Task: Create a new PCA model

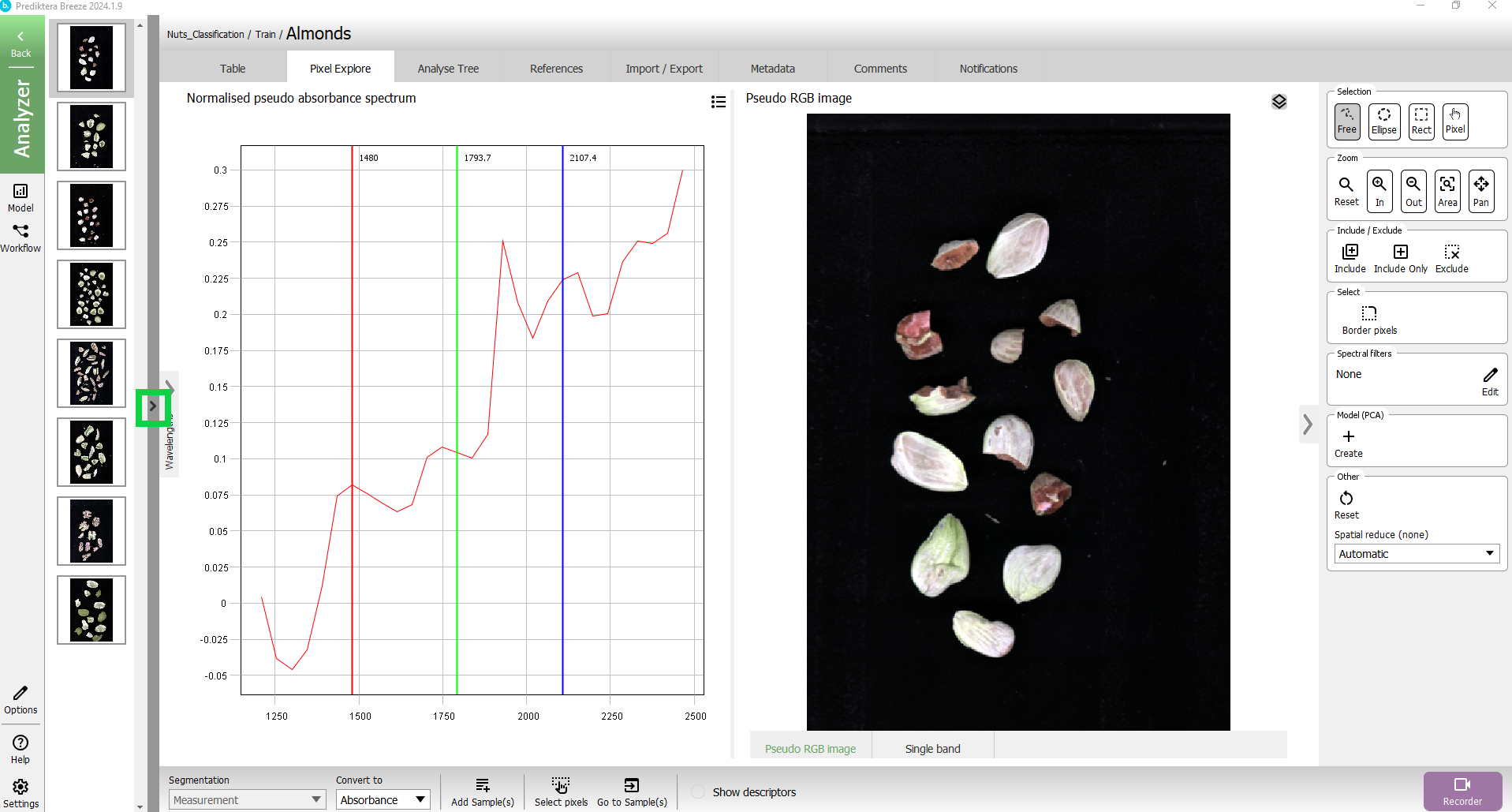Action: pyautogui.click(x=1348, y=443)
